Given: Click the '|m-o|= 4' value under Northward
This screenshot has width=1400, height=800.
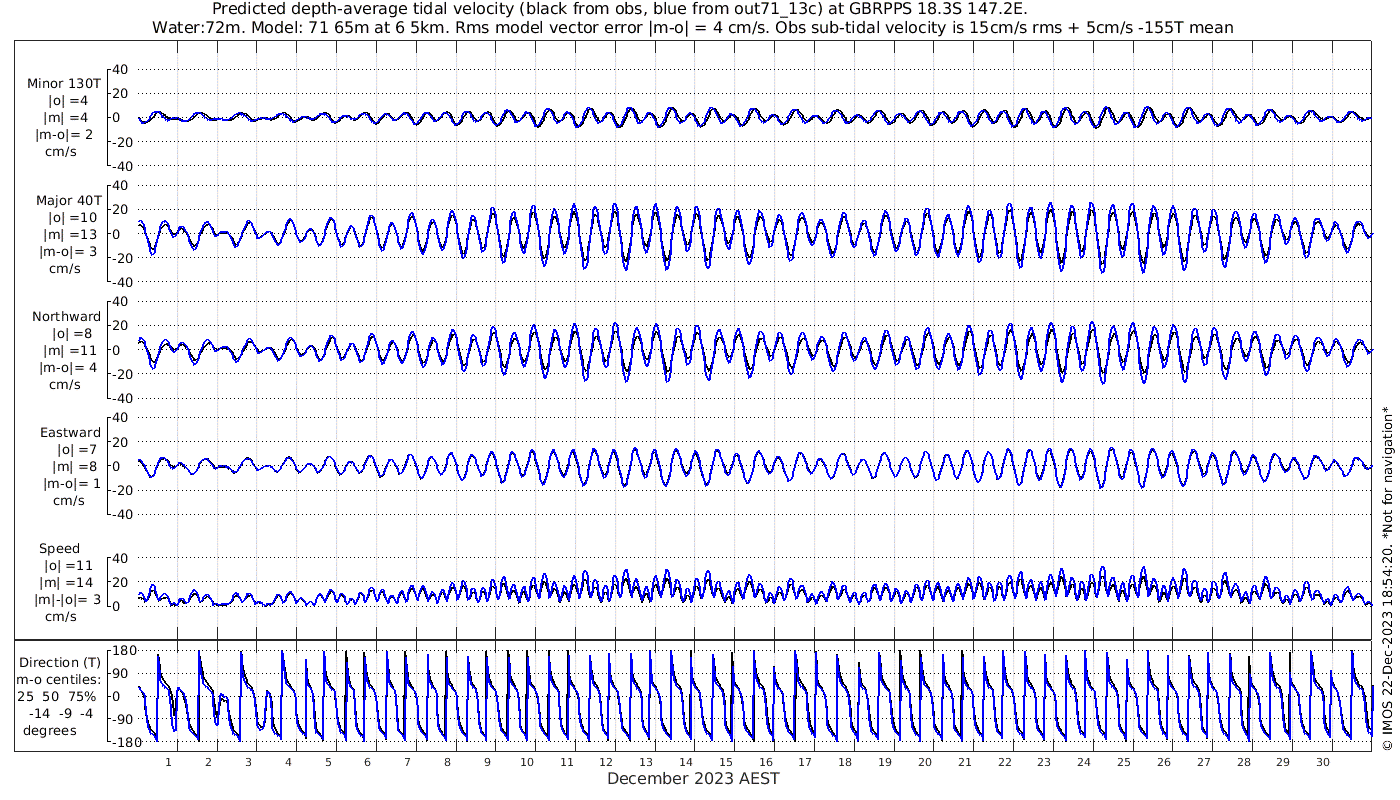Looking at the screenshot, I should (x=68, y=368).
